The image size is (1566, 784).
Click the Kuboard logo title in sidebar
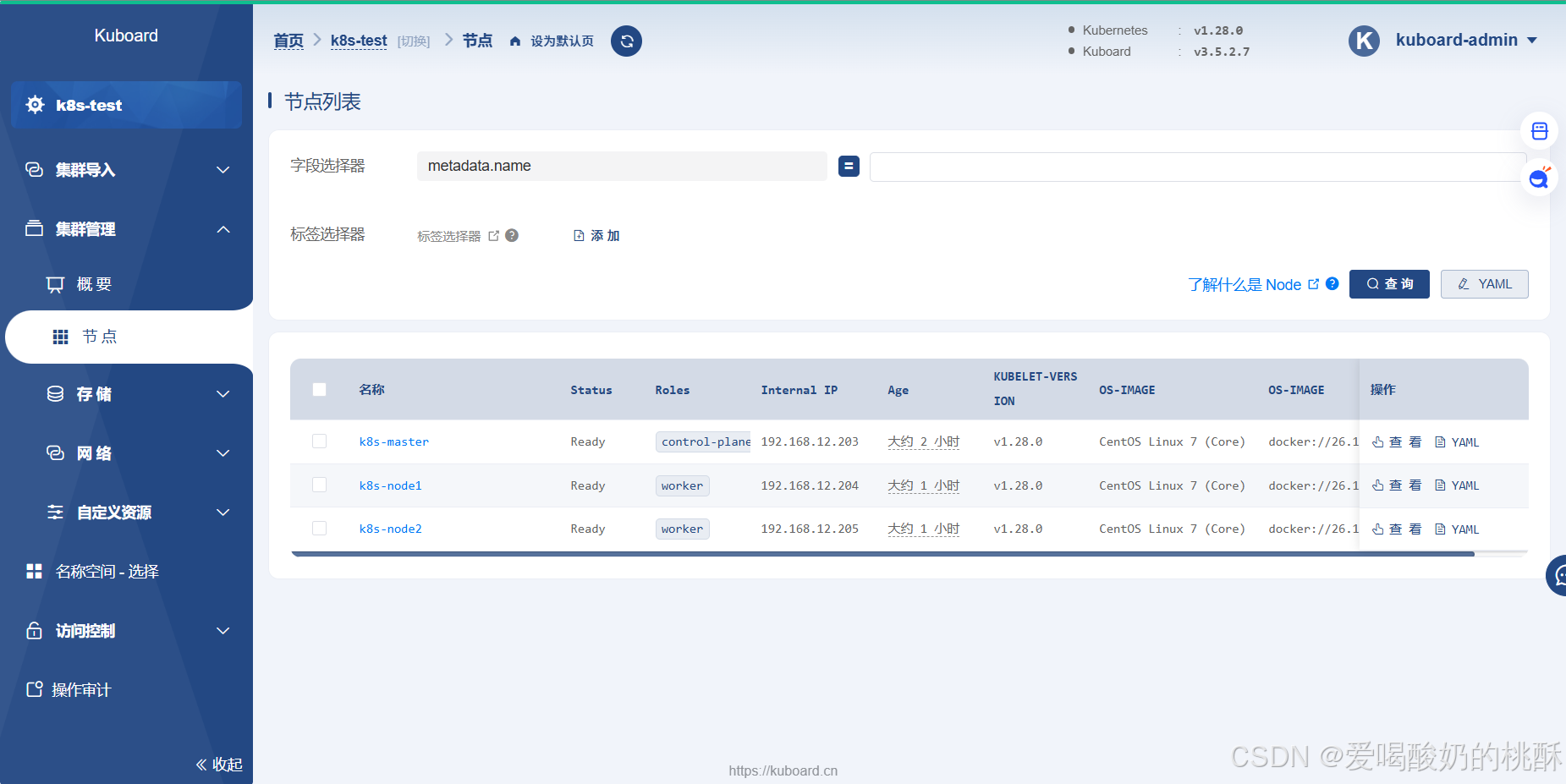point(126,36)
